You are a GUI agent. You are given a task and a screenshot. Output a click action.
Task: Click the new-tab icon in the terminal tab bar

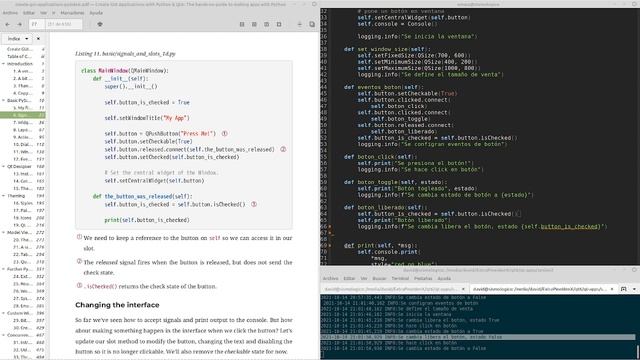point(624,289)
